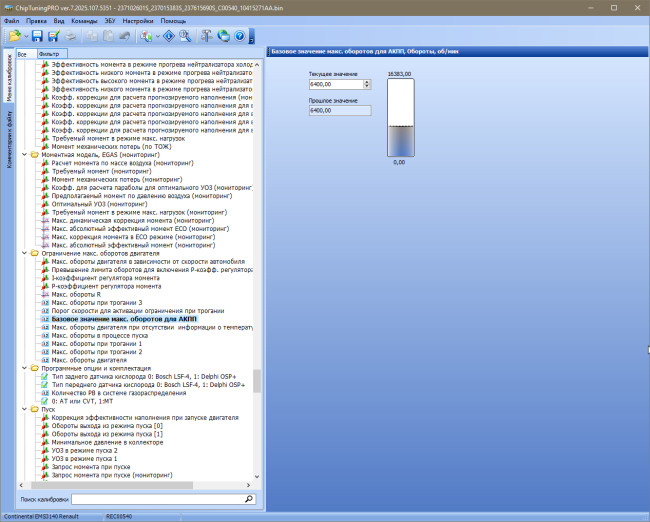650x522 pixels.
Task: Open the magnifier search toolbar icon
Action: pos(185,36)
